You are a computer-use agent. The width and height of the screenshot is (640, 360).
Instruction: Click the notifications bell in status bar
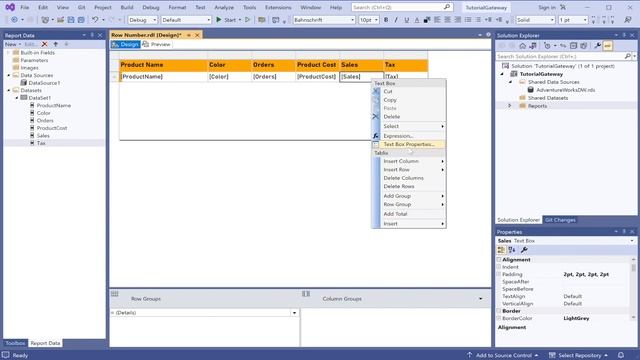[621, 355]
